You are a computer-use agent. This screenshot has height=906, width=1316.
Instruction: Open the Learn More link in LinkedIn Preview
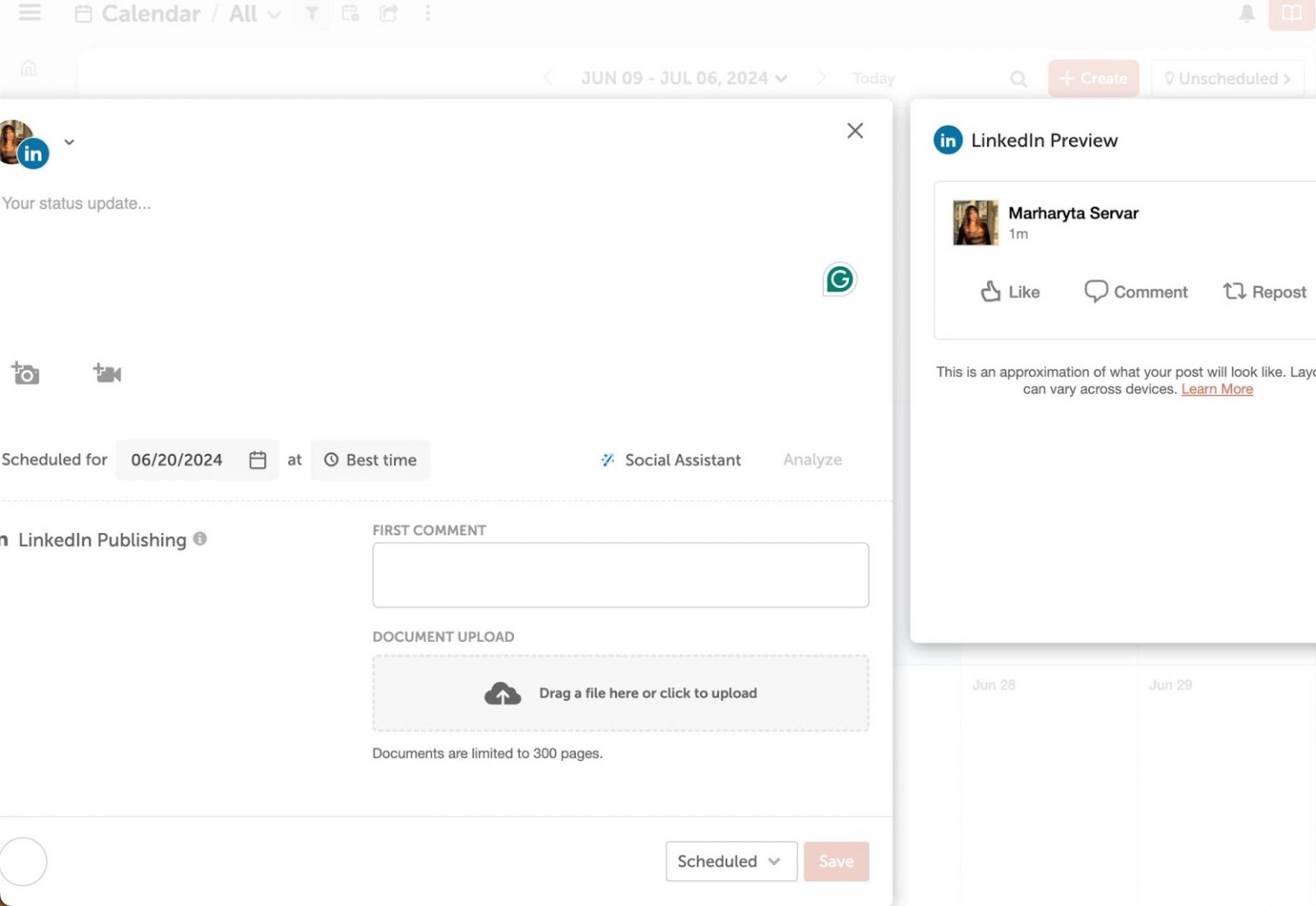pos(1217,388)
